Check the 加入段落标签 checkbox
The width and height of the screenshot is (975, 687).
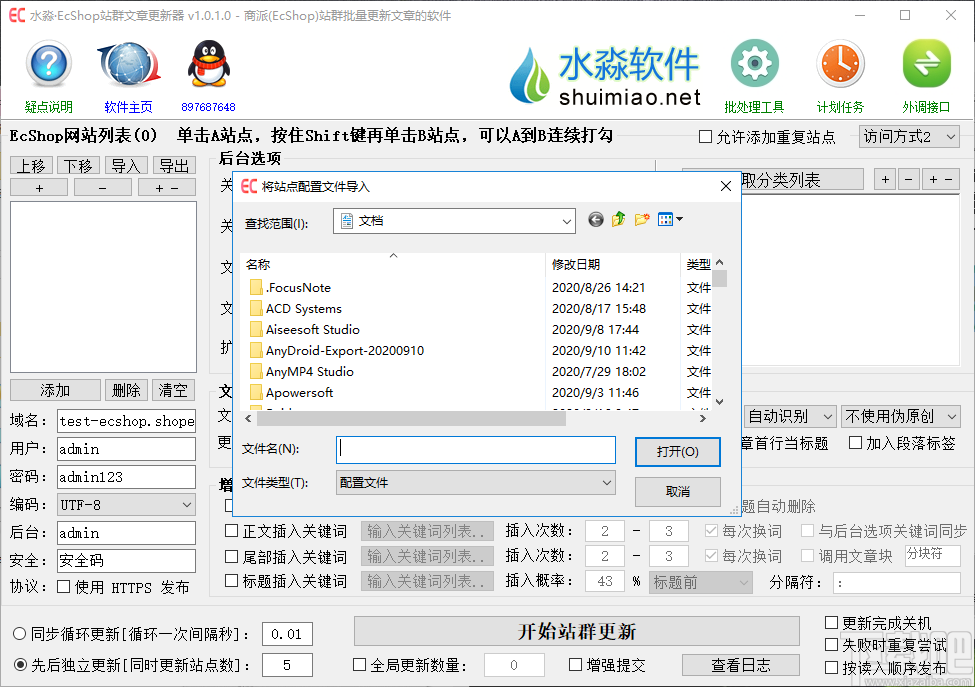pos(855,443)
